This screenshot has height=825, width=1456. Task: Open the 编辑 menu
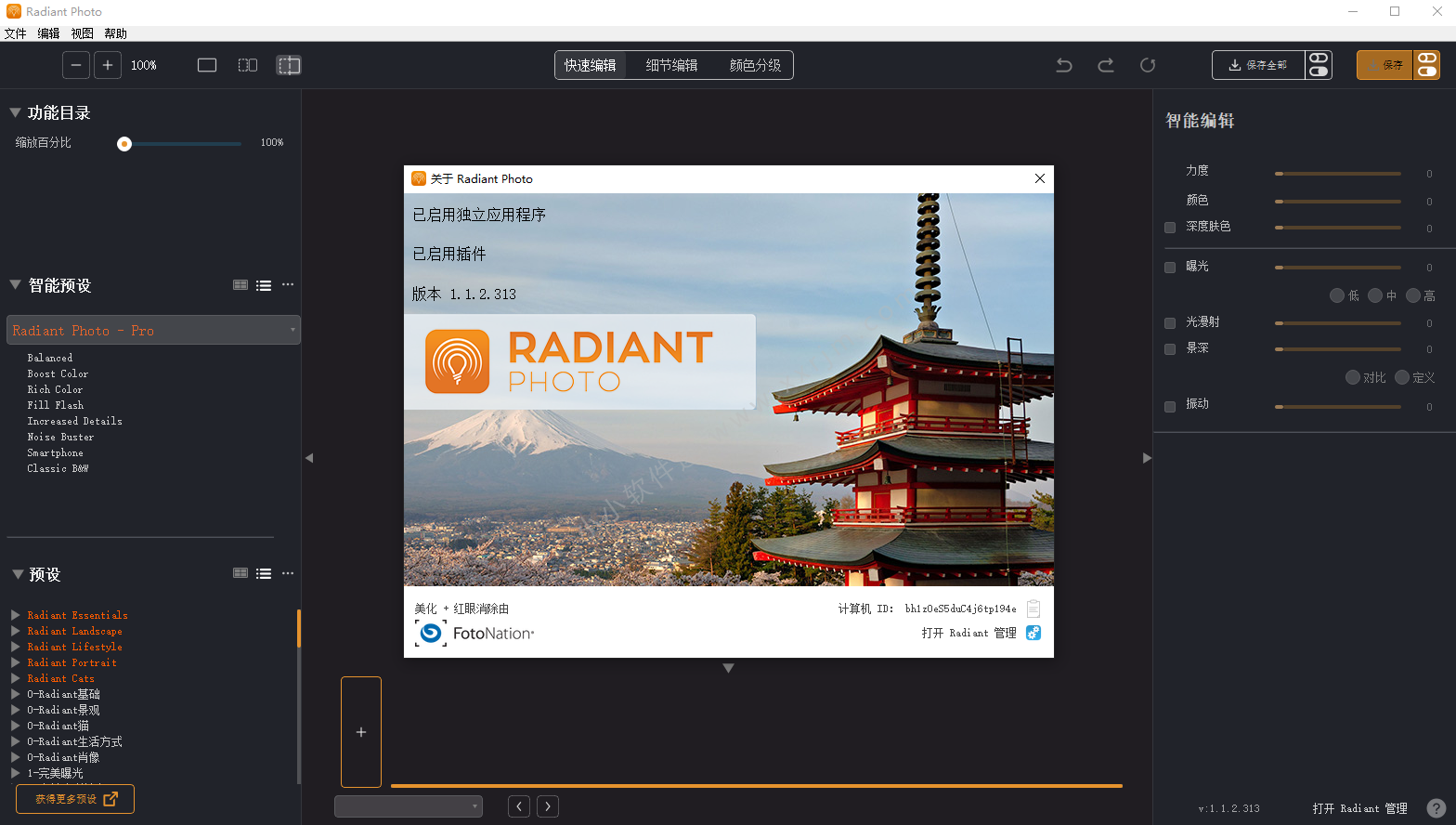pyautogui.click(x=48, y=33)
